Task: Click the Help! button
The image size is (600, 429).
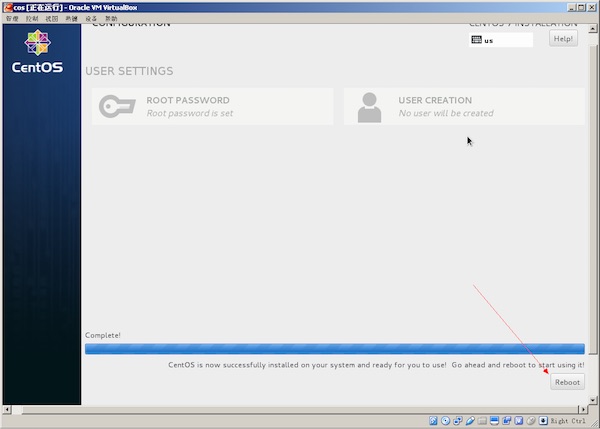Action: coord(563,39)
